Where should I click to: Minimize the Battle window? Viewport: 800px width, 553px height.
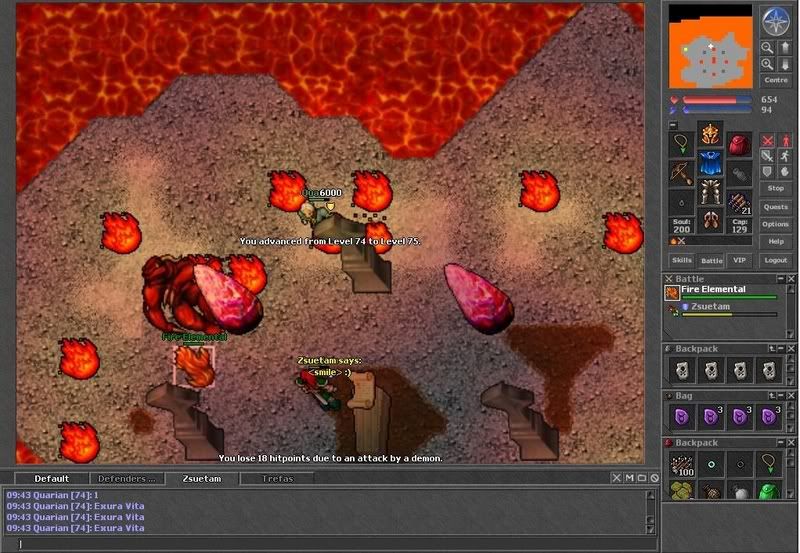781,279
